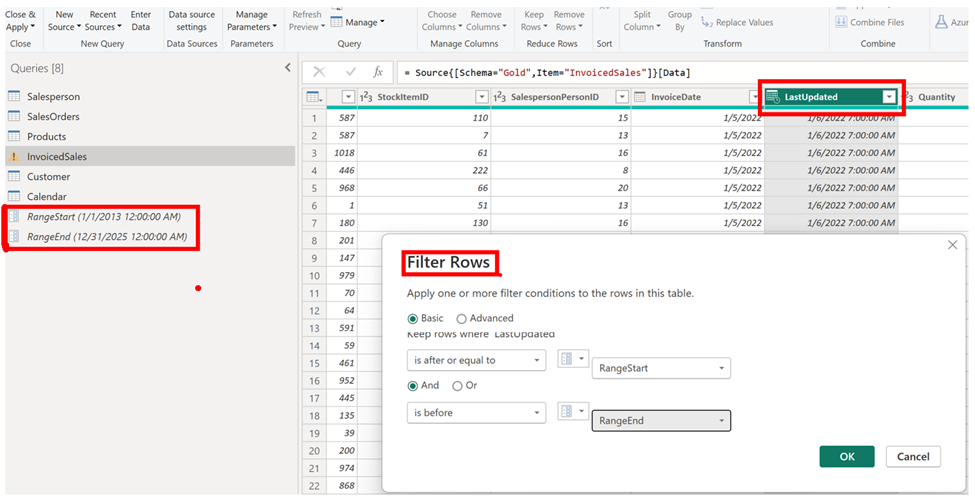Click Close & Apply
The image size is (975, 499).
(21, 21)
